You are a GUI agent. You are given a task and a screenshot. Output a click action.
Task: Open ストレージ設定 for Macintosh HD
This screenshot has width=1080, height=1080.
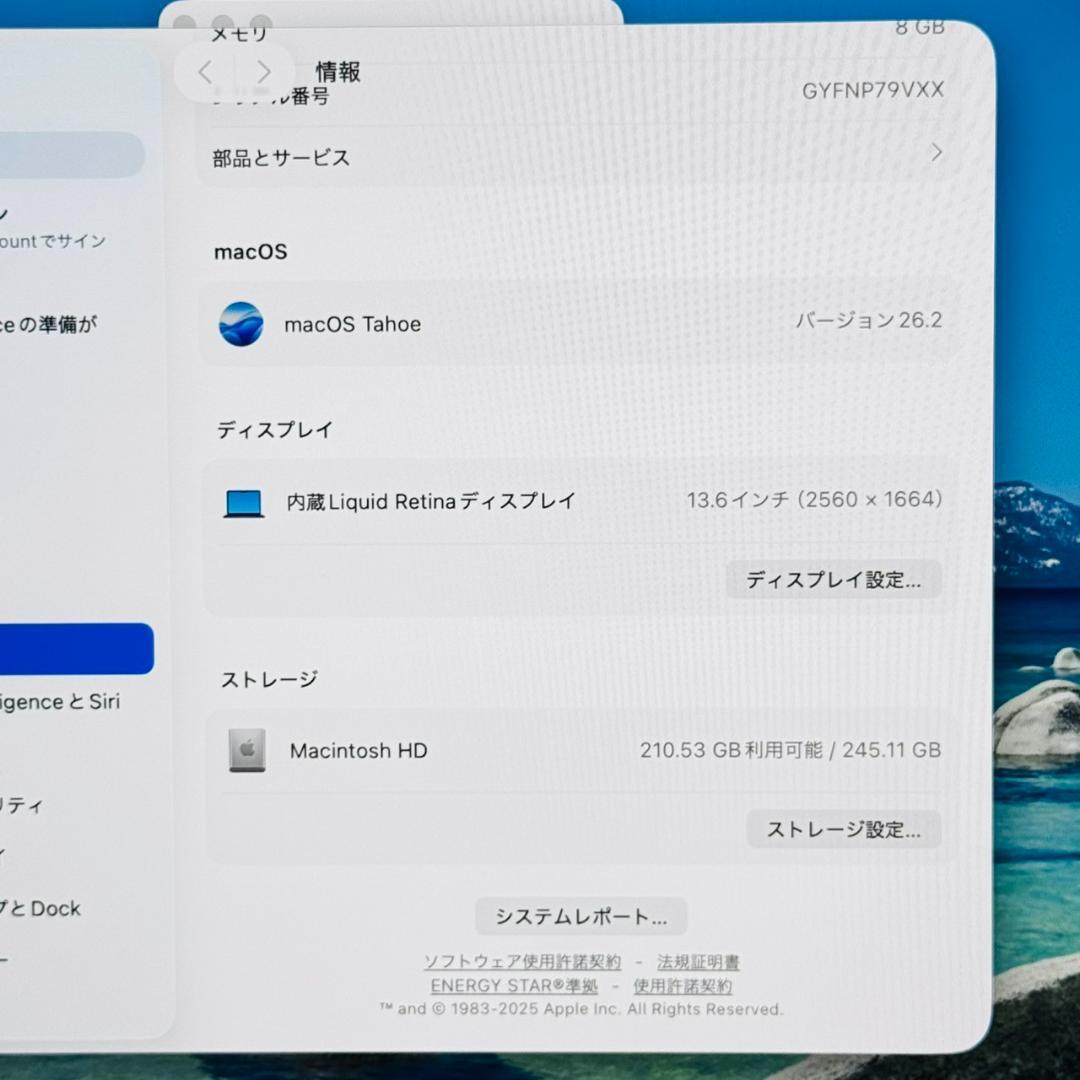pos(843,829)
